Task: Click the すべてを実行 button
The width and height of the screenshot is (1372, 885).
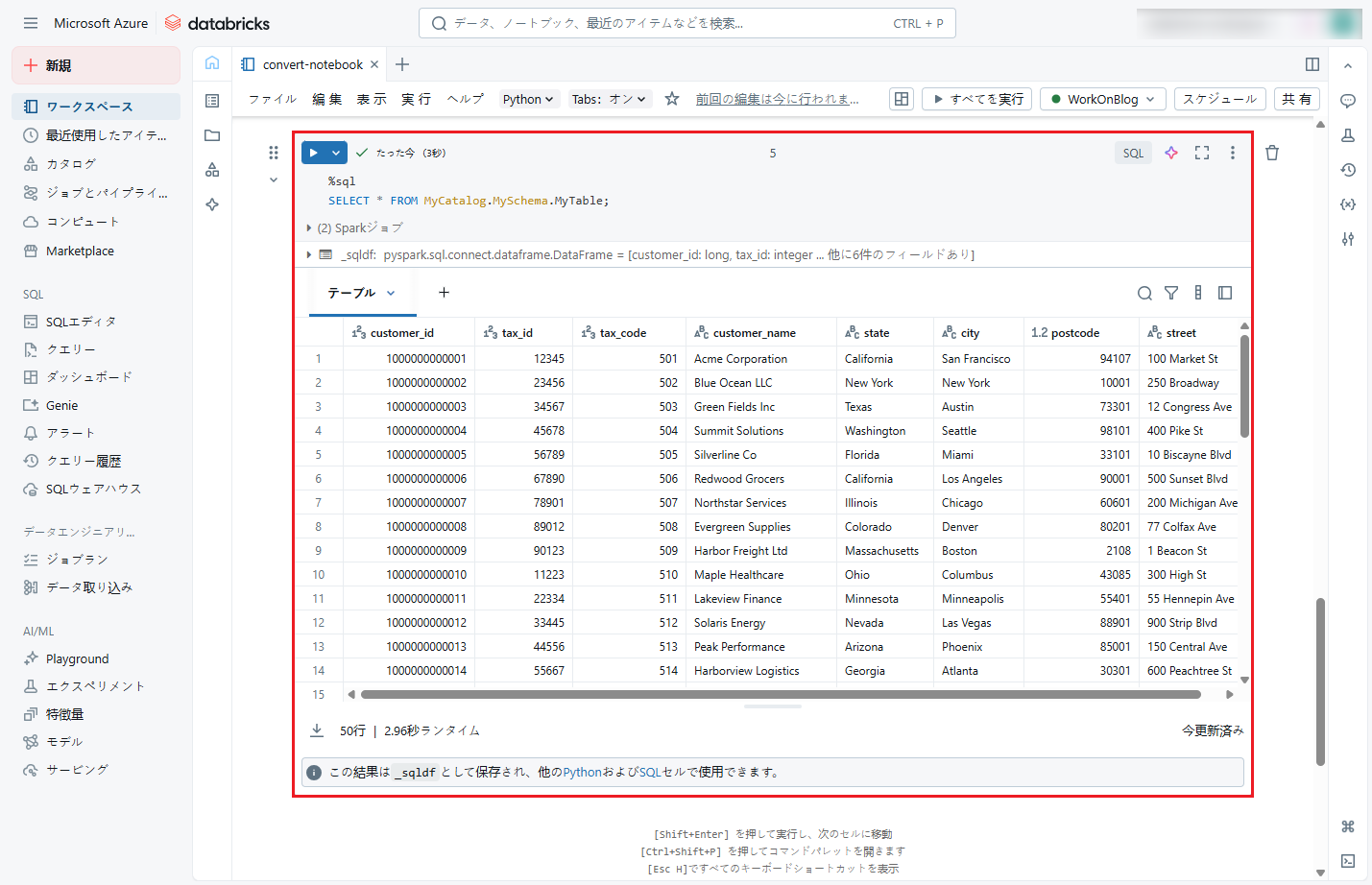Action: (x=977, y=99)
